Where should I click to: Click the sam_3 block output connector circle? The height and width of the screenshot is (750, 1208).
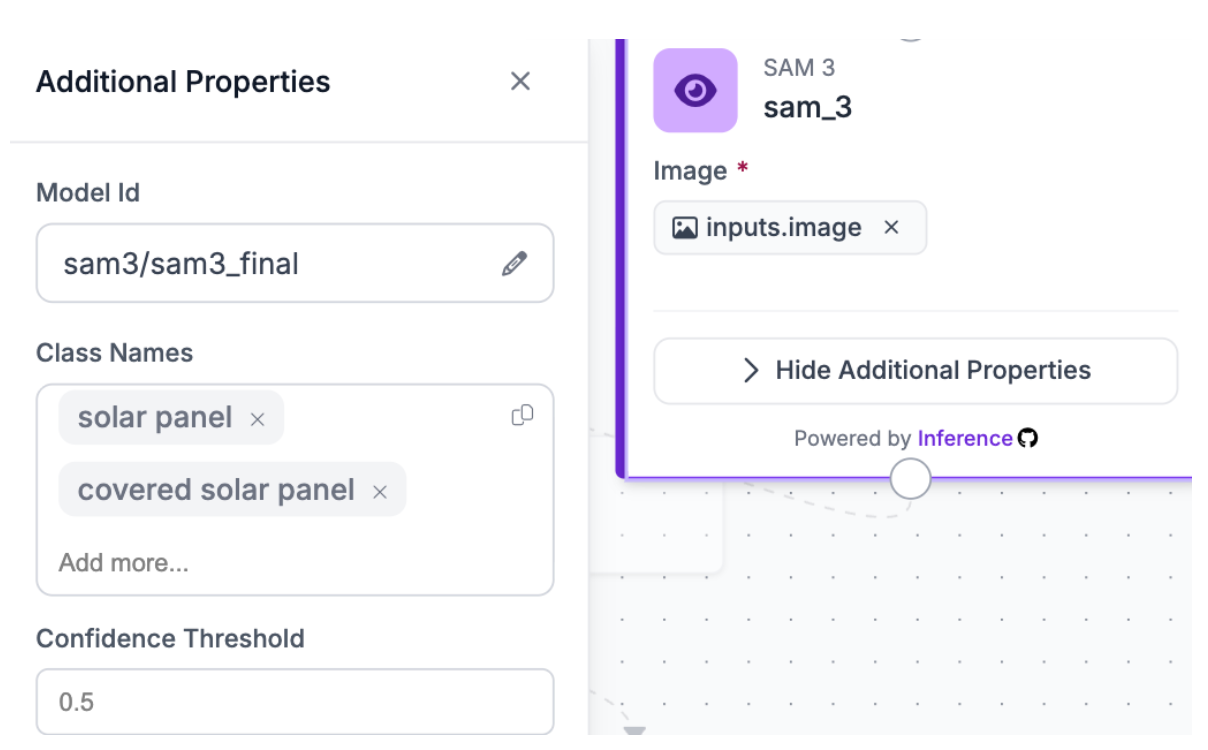910,480
